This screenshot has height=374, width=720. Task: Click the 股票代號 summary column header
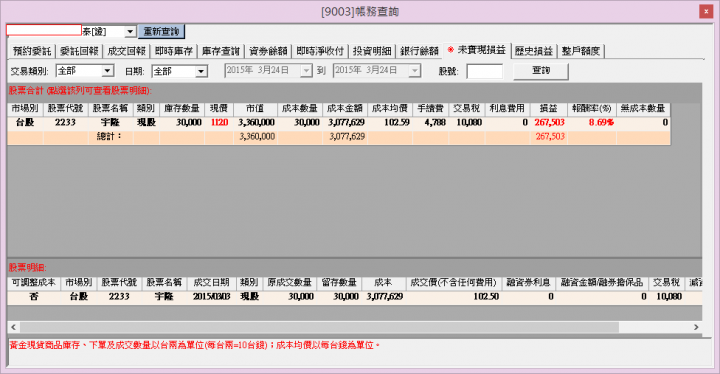point(65,108)
